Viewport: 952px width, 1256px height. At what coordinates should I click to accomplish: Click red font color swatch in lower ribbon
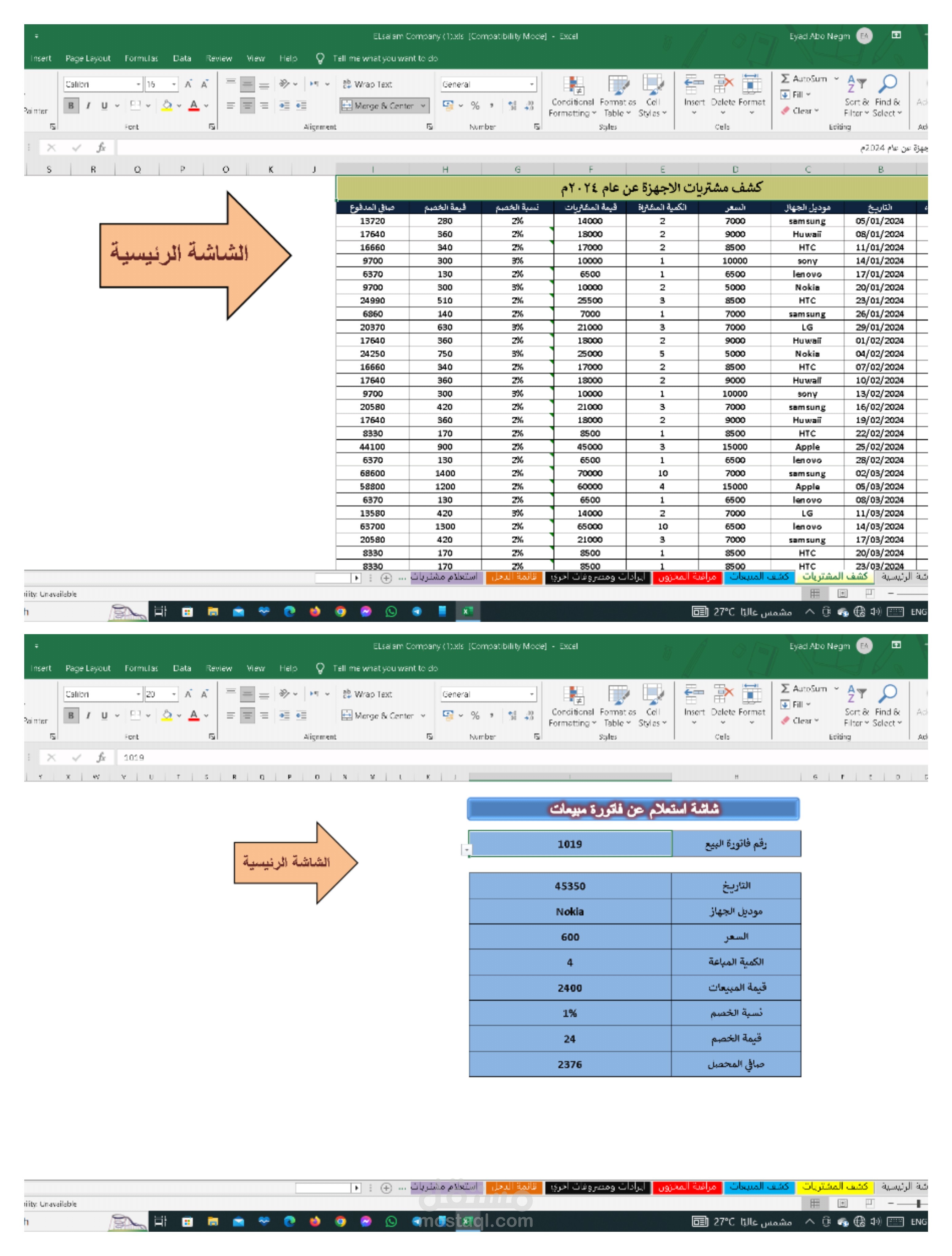pyautogui.click(x=194, y=715)
